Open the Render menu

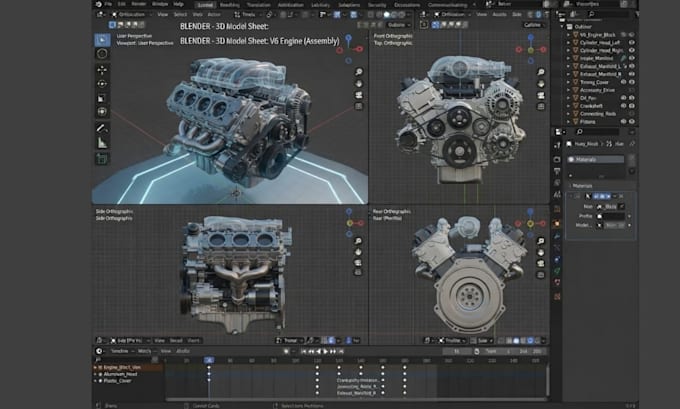tap(139, 4)
